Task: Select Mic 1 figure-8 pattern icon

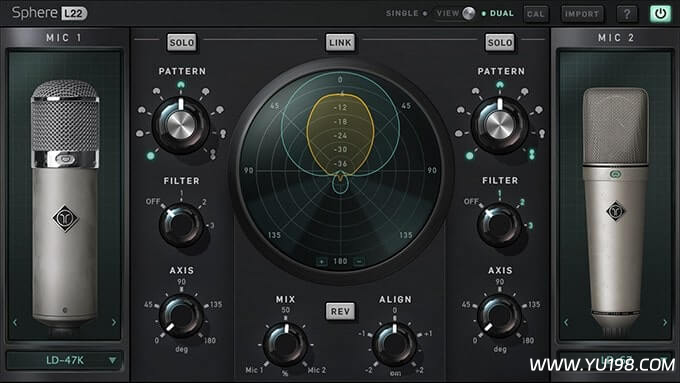Action: [x=212, y=154]
